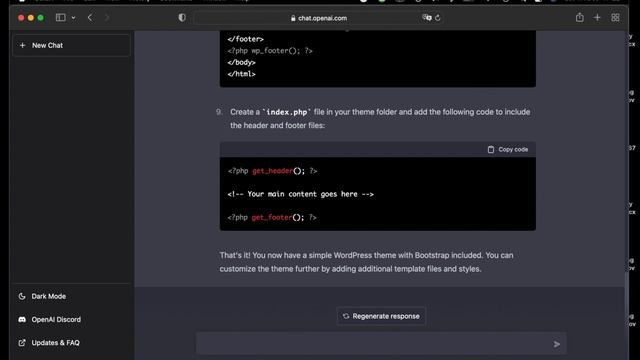Click Regenerate response button
This screenshot has width=640, height=360.
[381, 316]
